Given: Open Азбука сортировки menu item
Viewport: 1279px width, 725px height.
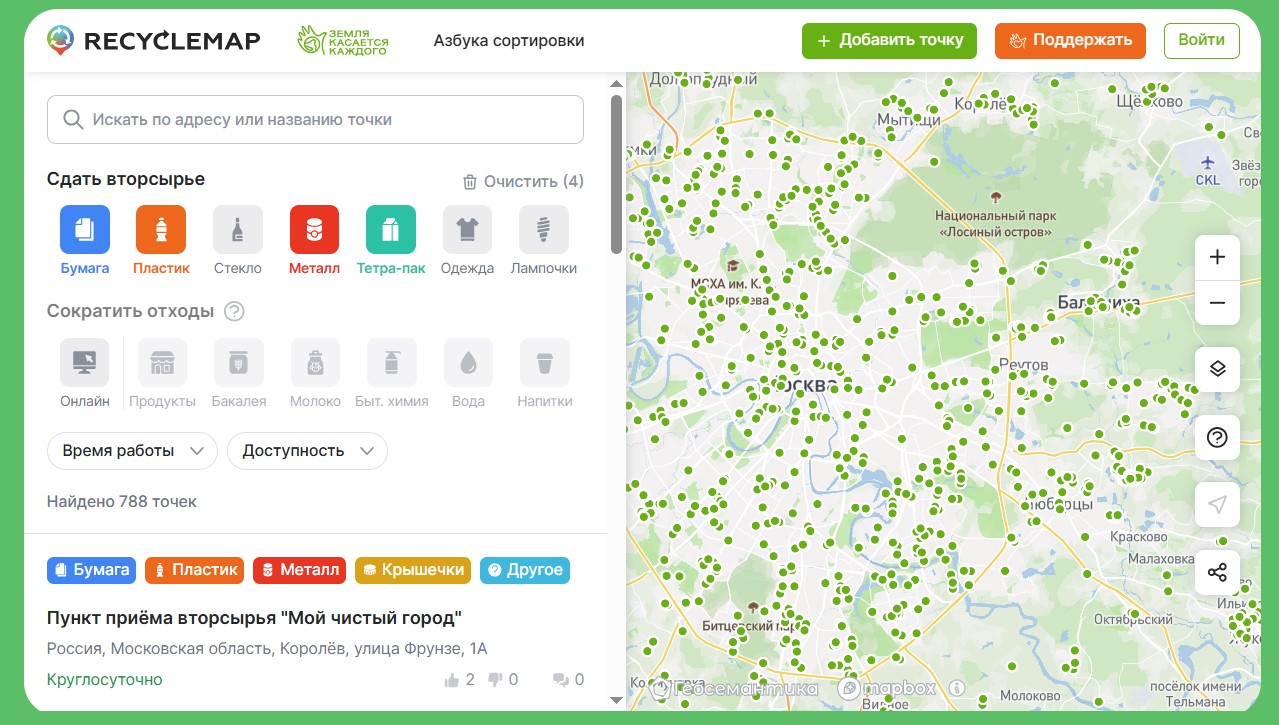Looking at the screenshot, I should coord(508,40).
